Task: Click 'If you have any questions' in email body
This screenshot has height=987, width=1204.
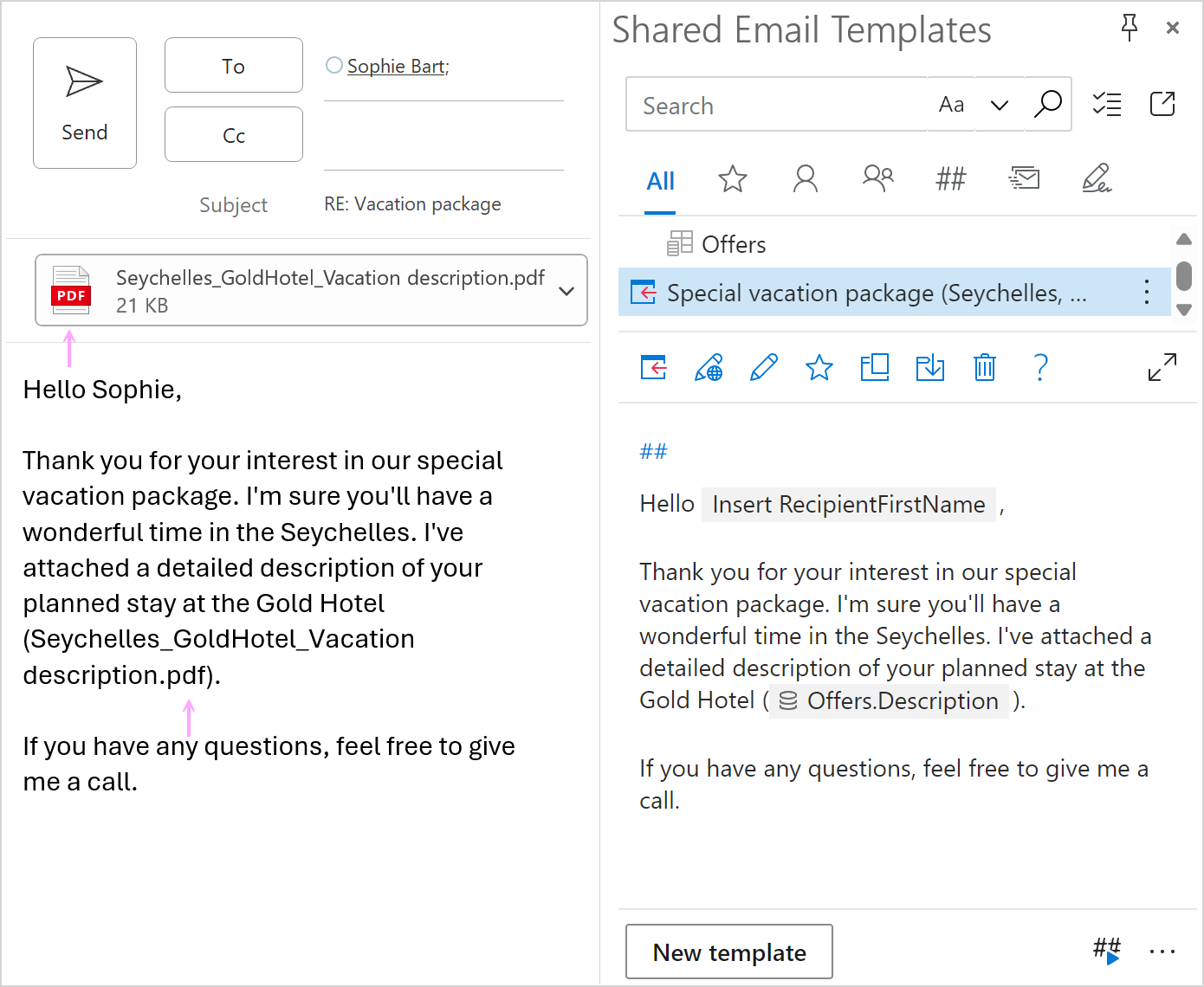Action: (176, 746)
